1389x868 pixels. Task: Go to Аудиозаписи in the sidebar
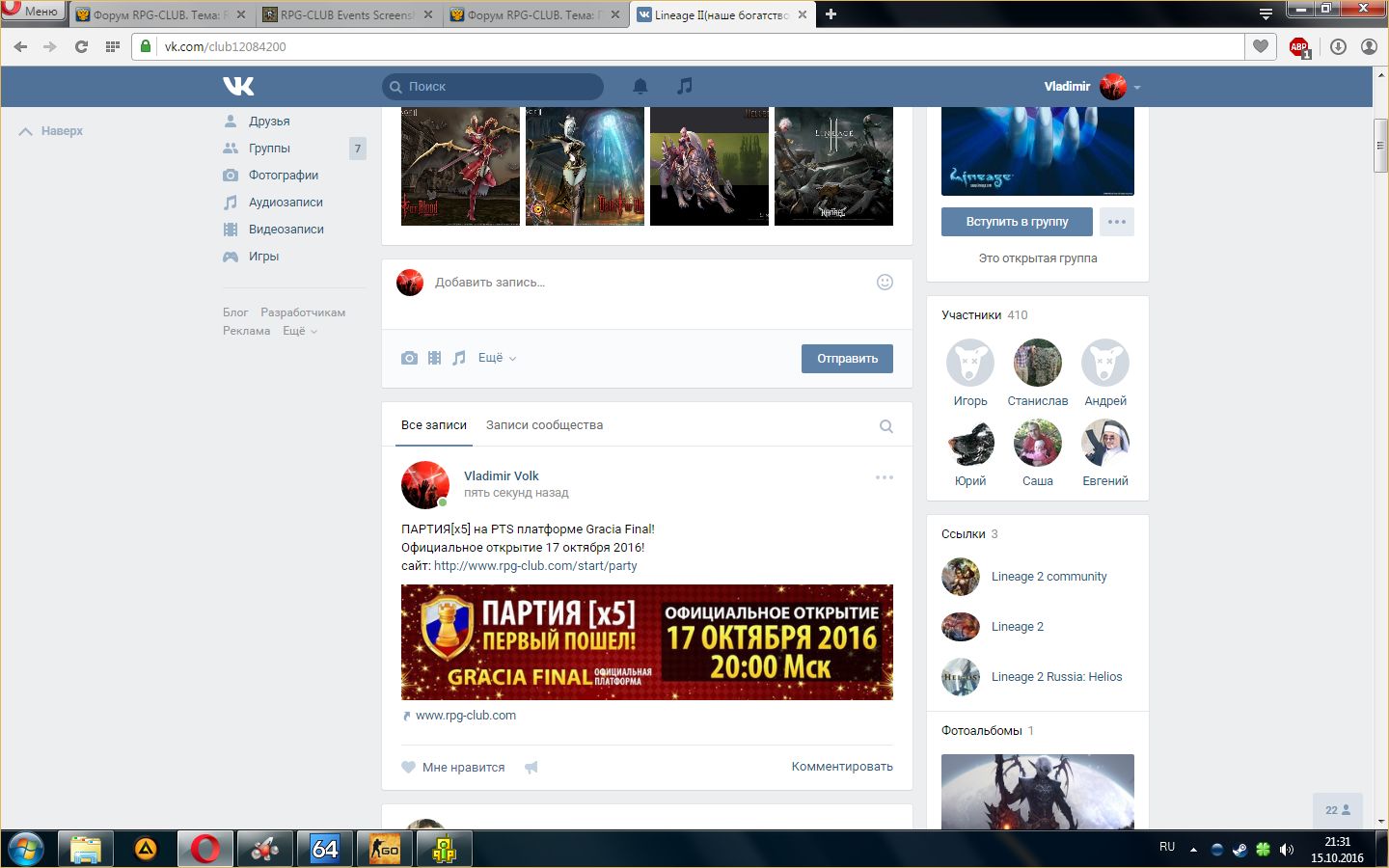(x=286, y=203)
